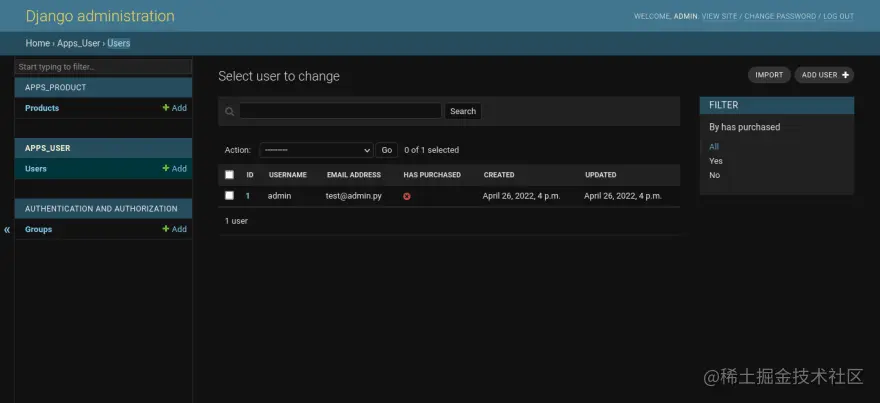Sort by the Has Purchased column header

tap(432, 175)
